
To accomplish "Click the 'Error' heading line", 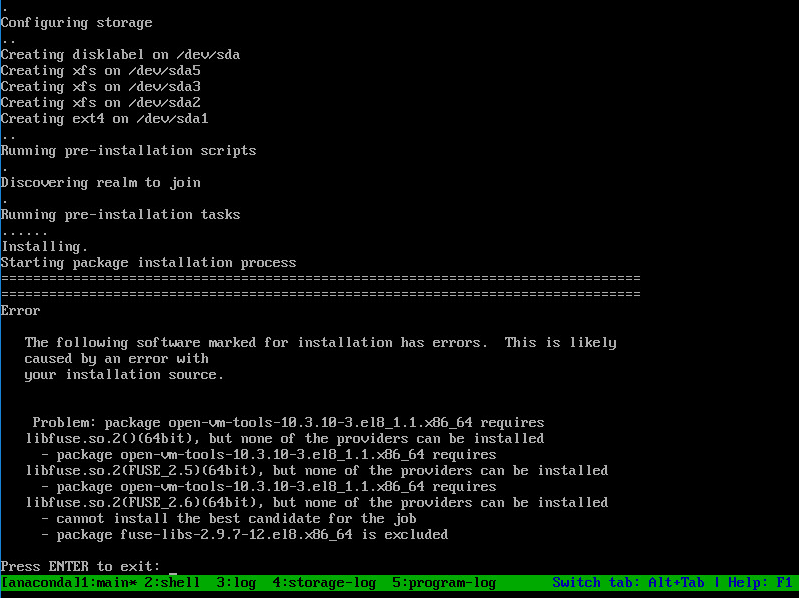I will 20,310.
